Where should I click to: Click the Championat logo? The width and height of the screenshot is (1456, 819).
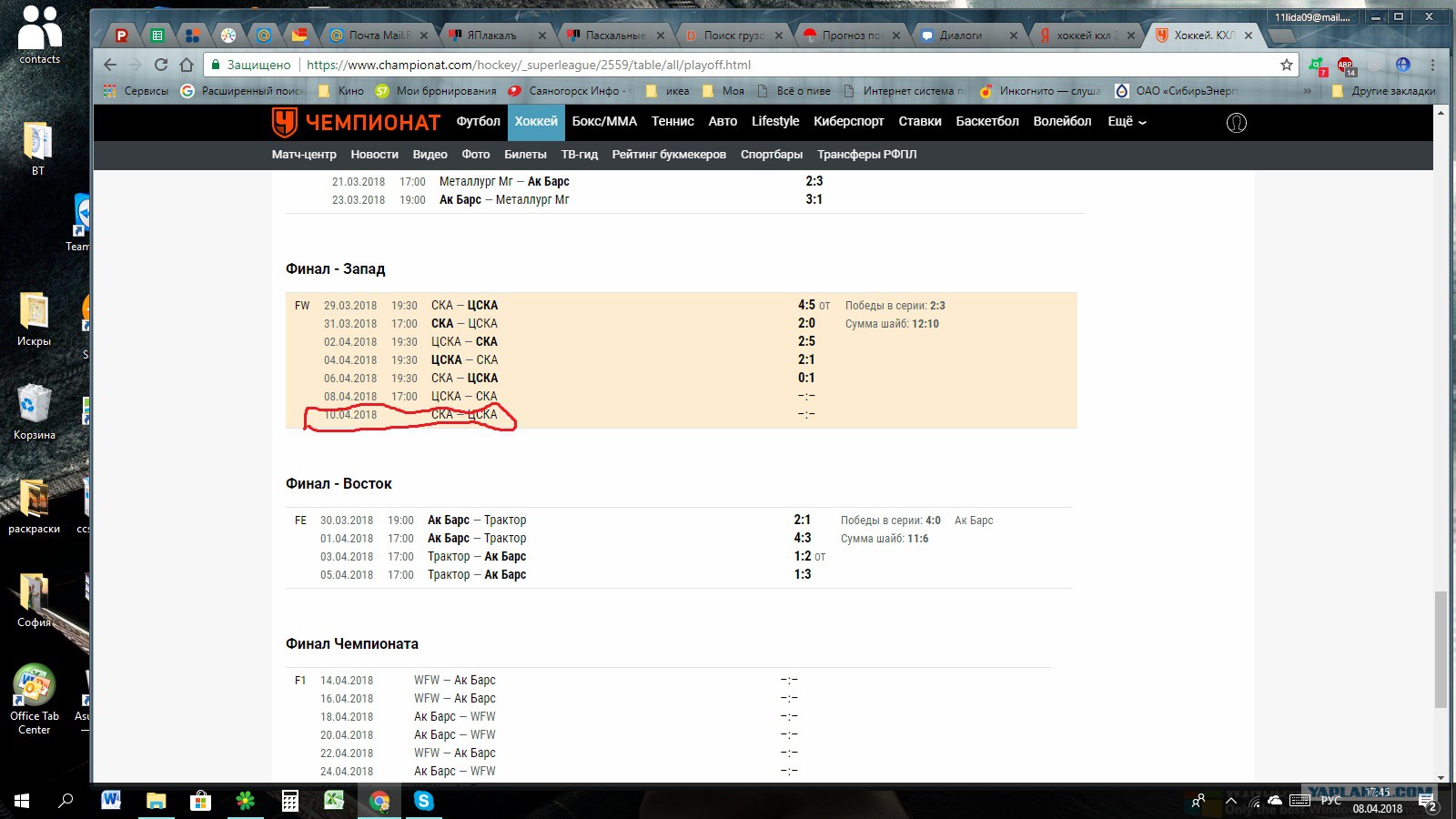tap(356, 122)
